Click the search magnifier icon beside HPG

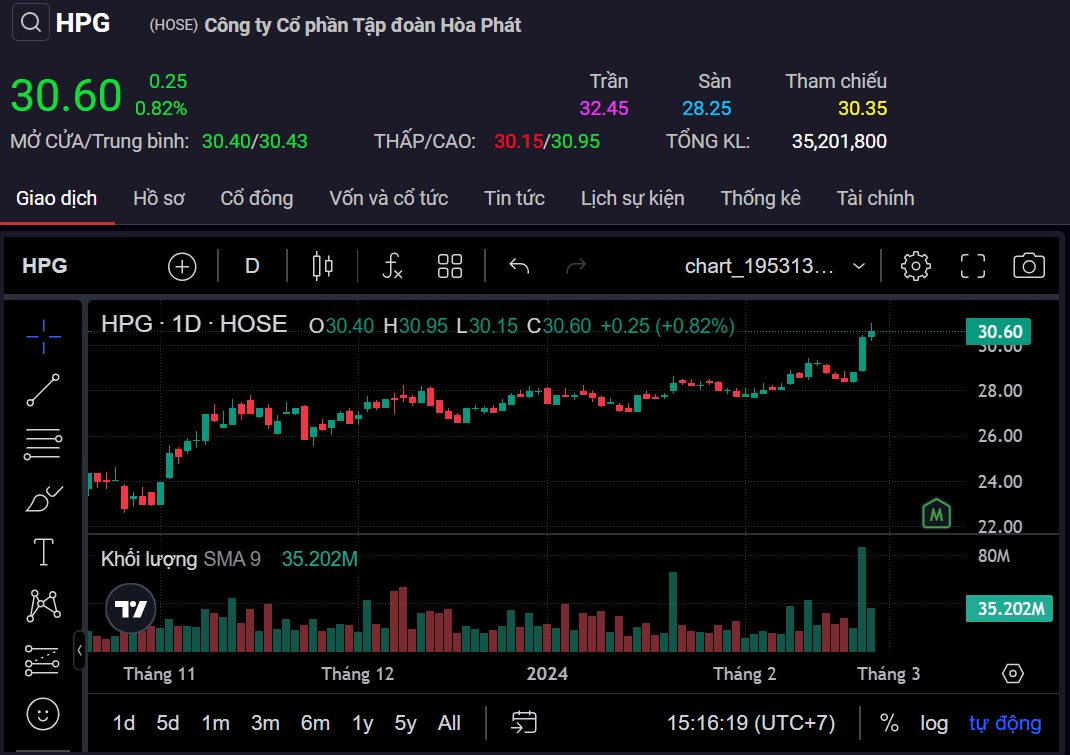tap(30, 23)
